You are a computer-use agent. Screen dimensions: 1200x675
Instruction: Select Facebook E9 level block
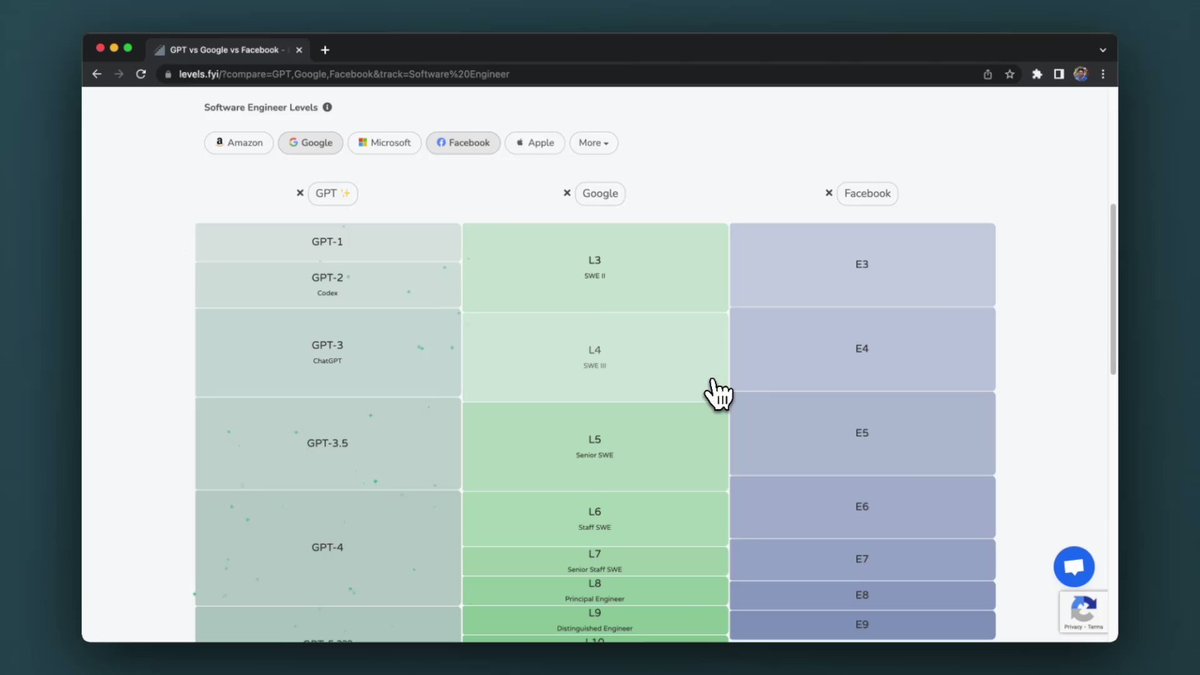[862, 625]
